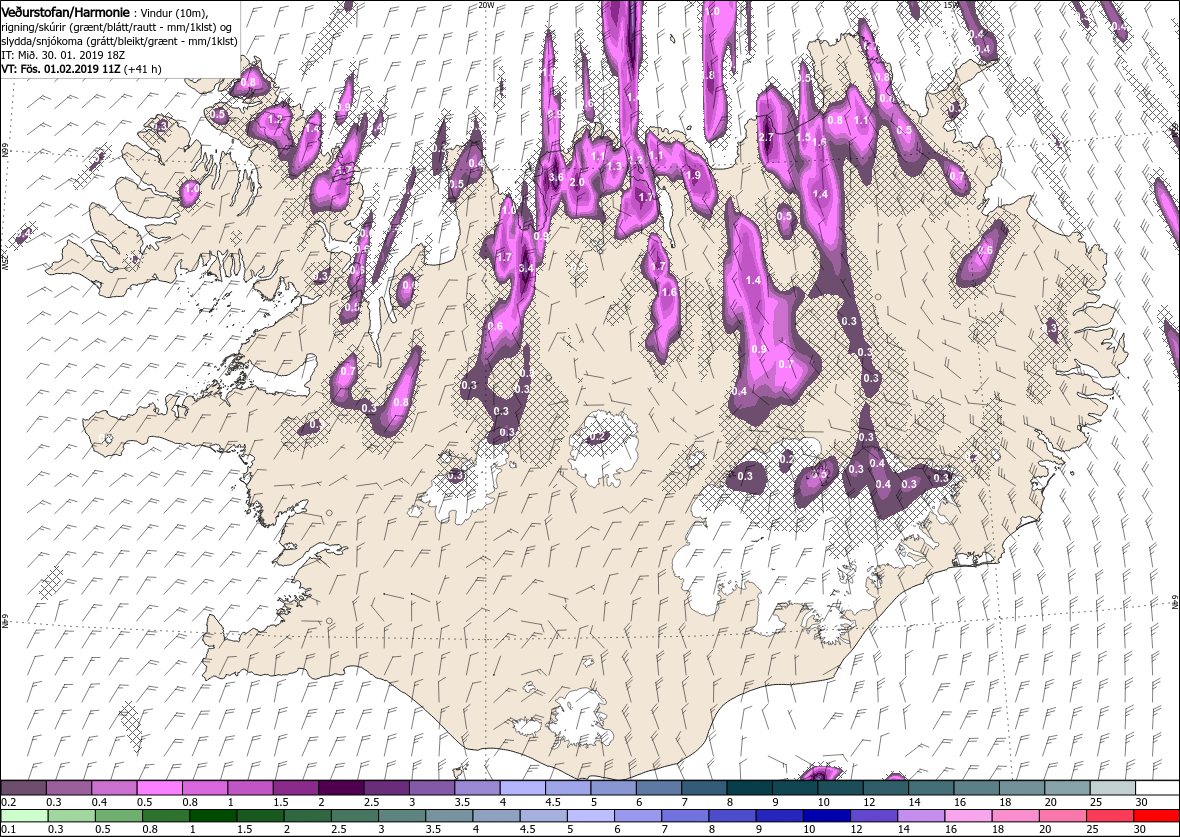Pick bottom-row legend swatch between 10 and 12
This screenshot has width=1180, height=837.
(x=826, y=816)
